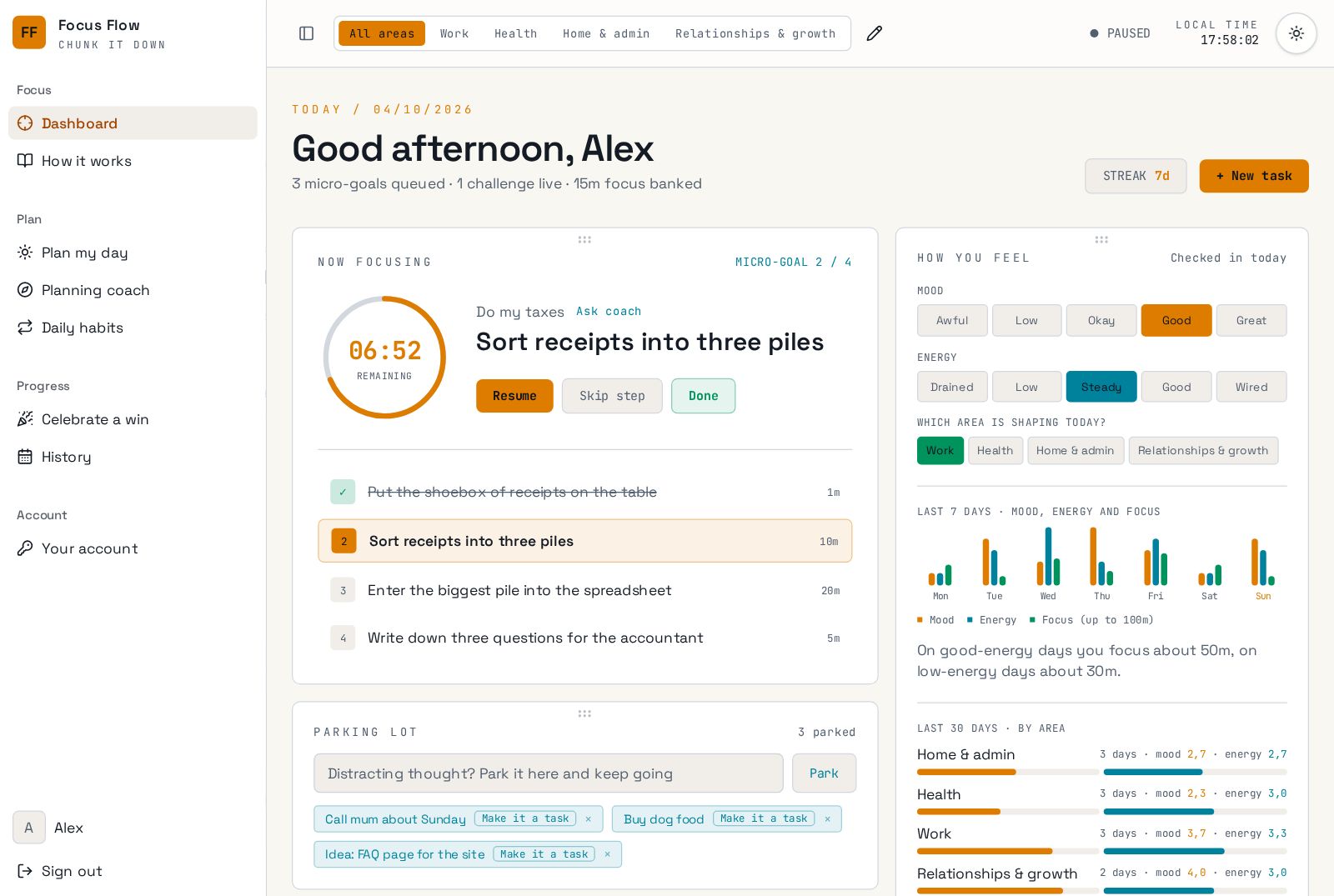1334x896 pixels.
Task: Set mood to Okay
Action: [1101, 320]
